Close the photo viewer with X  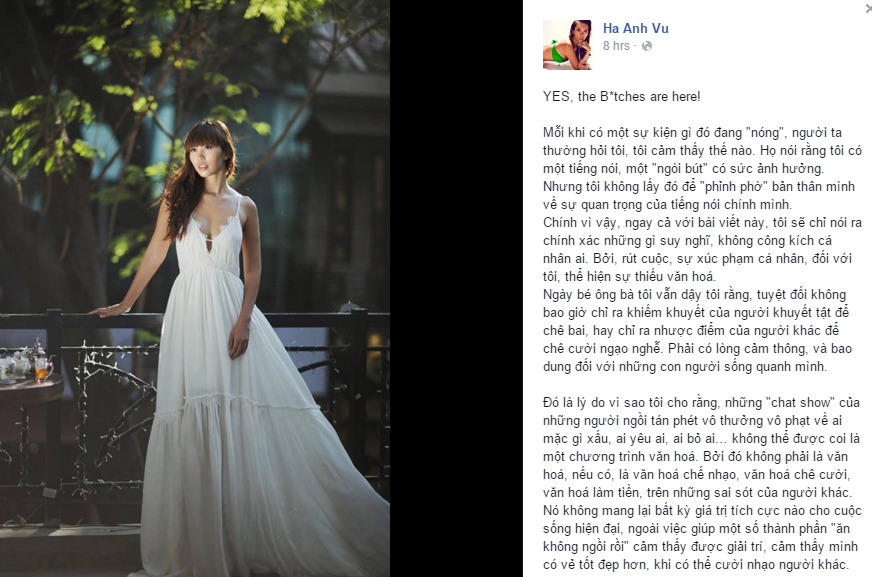click(x=869, y=8)
